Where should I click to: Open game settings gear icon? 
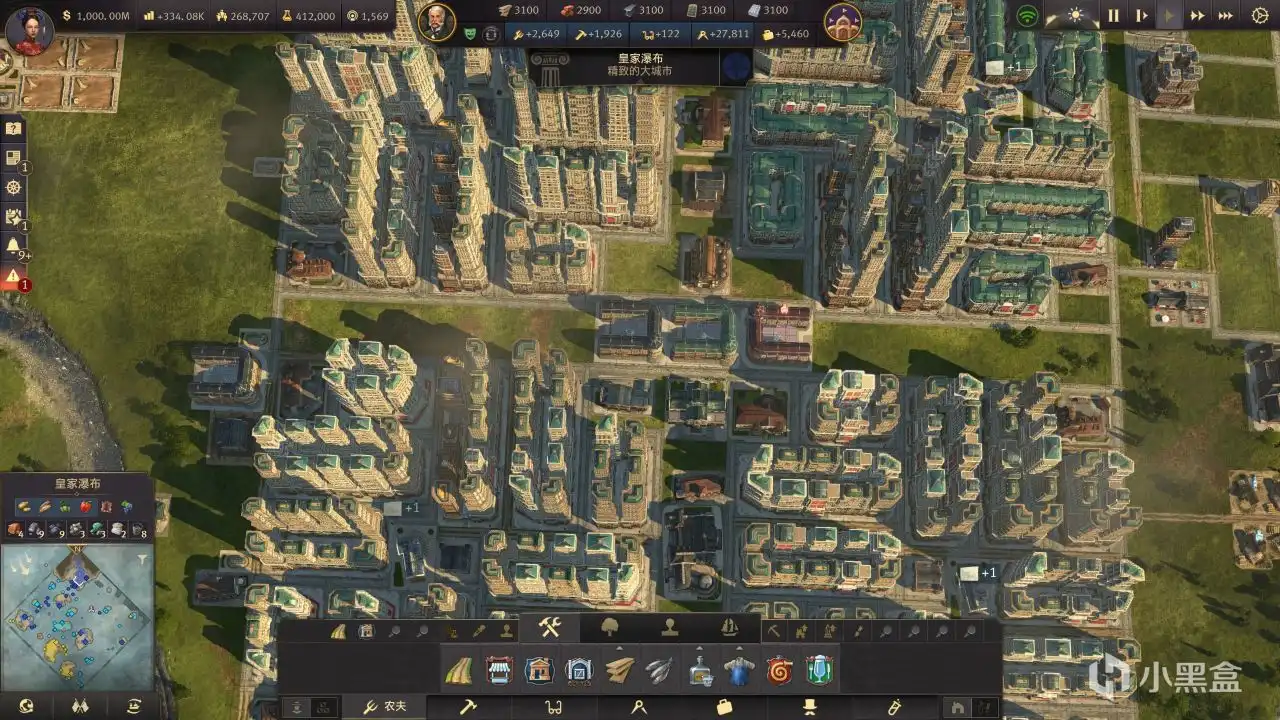tap(1260, 15)
